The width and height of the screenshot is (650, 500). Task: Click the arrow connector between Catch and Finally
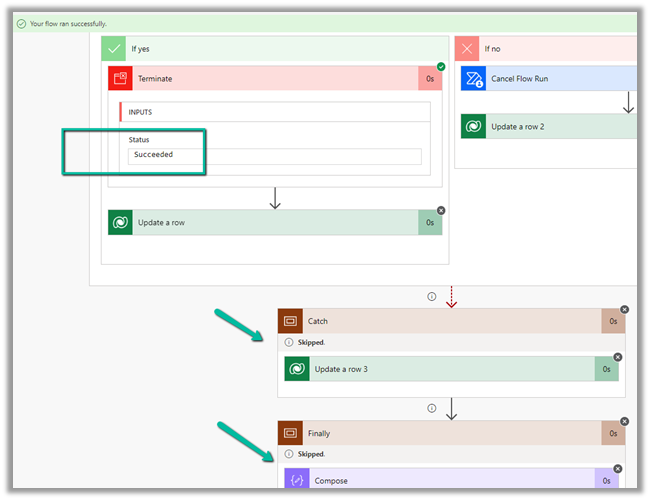pos(451,409)
